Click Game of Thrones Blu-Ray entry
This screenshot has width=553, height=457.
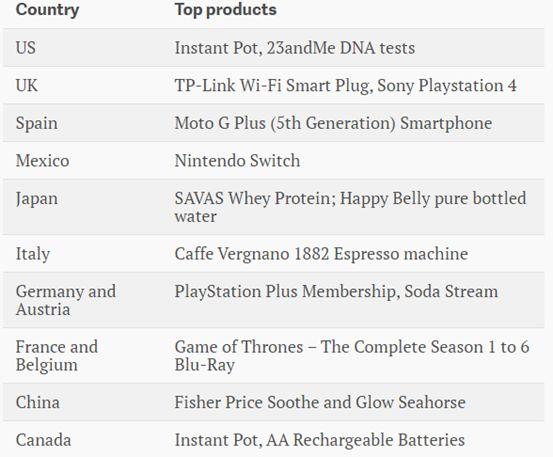[x=352, y=355]
